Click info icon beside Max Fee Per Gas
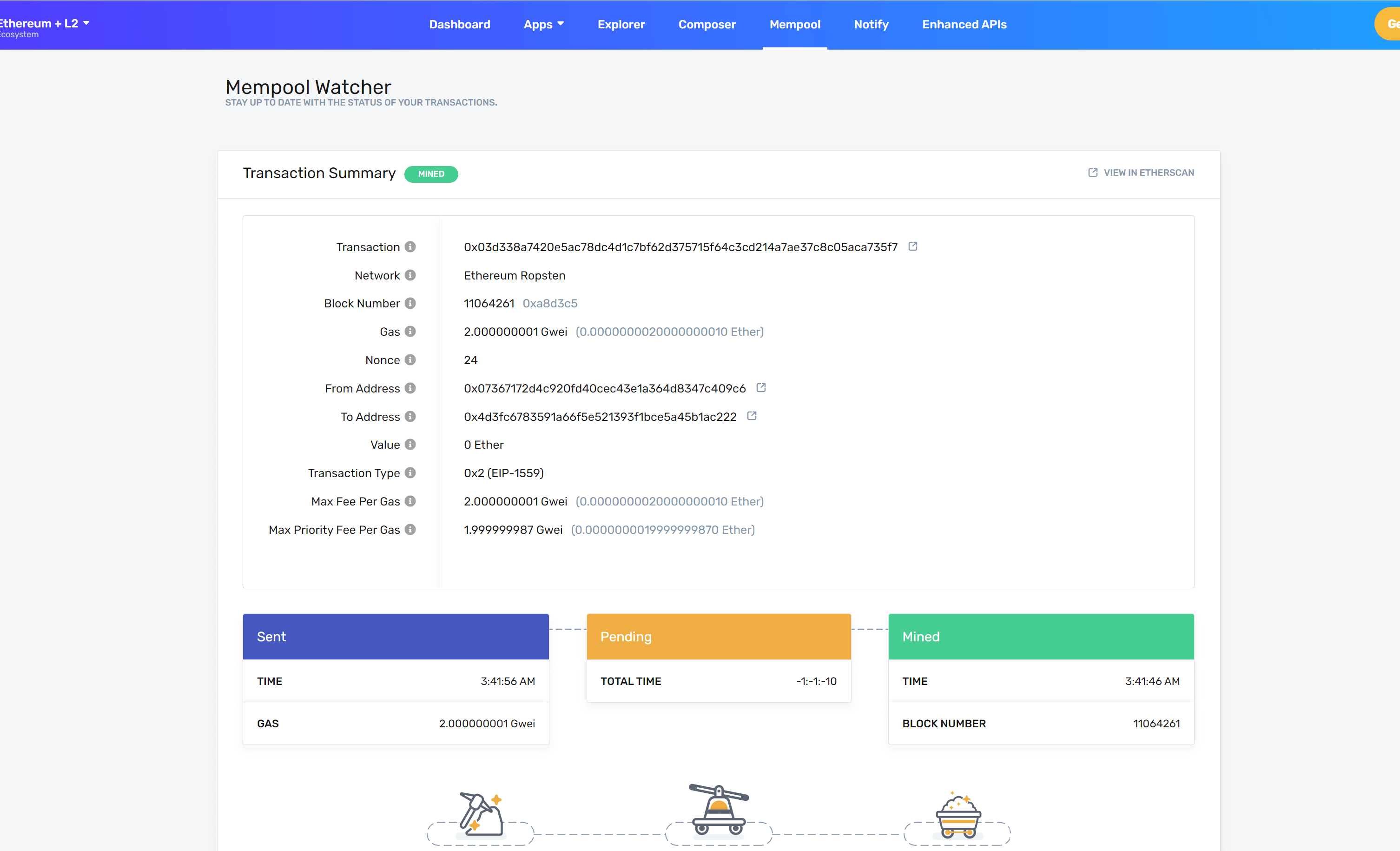Screen dimensions: 1400x851 tap(409, 501)
